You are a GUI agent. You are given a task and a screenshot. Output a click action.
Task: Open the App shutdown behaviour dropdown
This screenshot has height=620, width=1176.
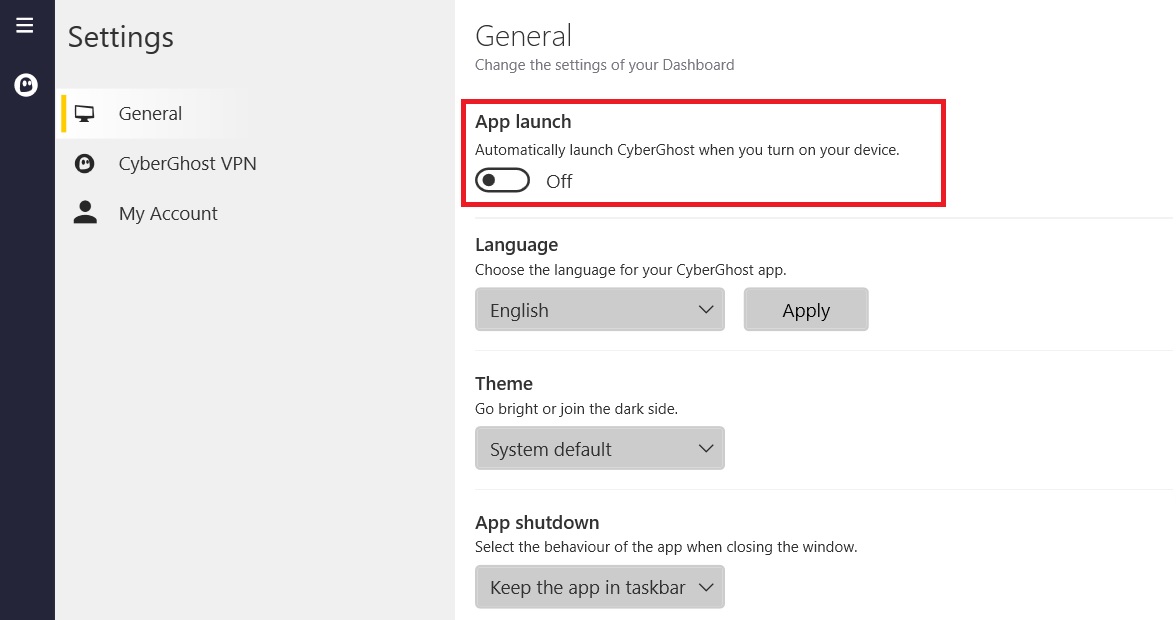click(x=599, y=587)
